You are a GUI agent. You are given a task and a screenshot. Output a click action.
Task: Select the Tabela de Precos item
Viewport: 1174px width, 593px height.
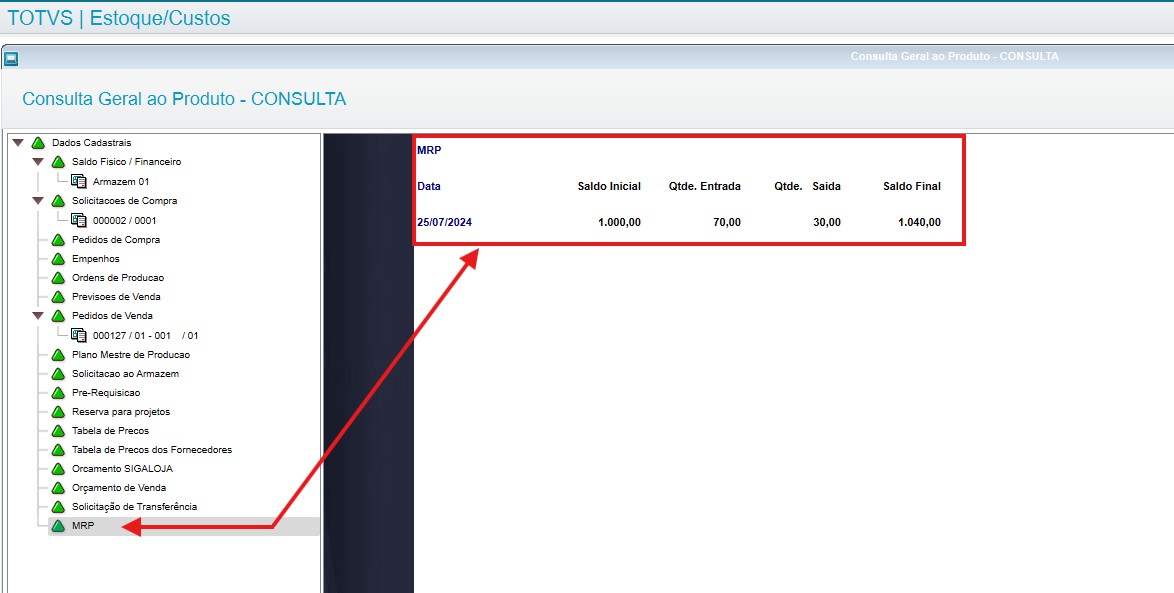(110, 431)
